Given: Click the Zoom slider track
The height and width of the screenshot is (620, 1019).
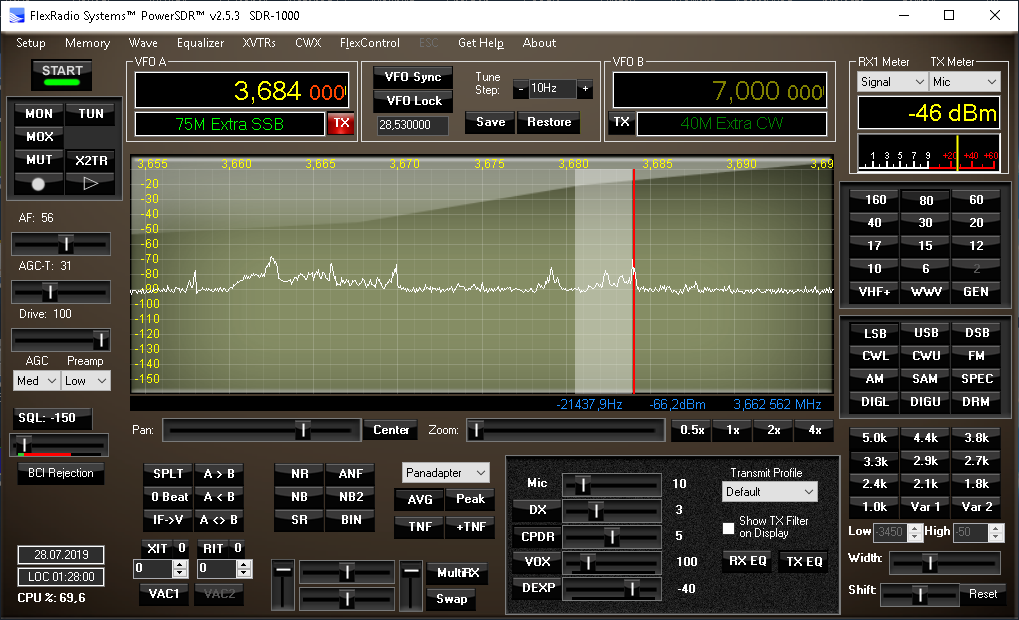Looking at the screenshot, I should click(565, 430).
